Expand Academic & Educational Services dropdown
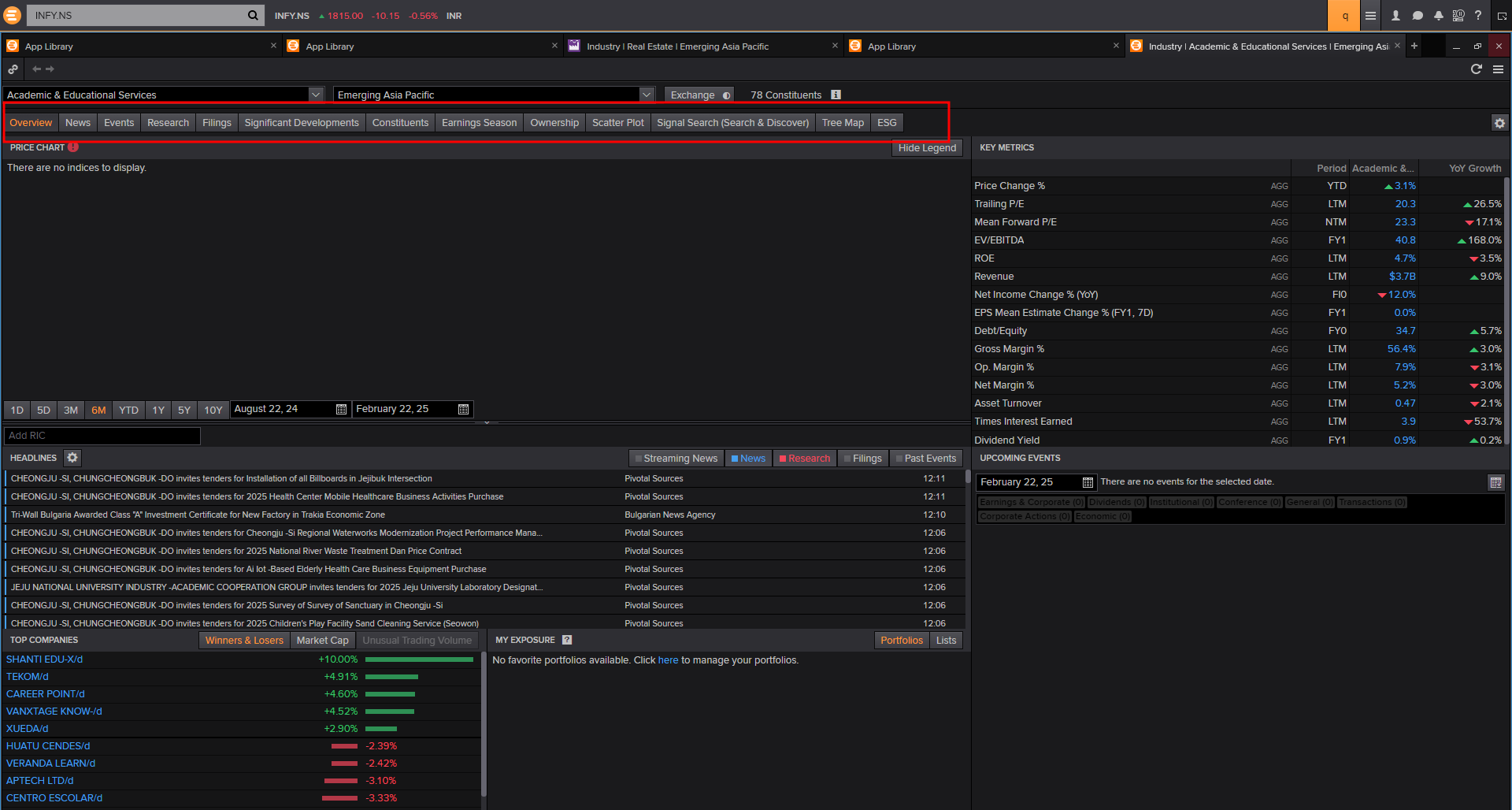Viewport: 1512px width, 810px height. 315,95
